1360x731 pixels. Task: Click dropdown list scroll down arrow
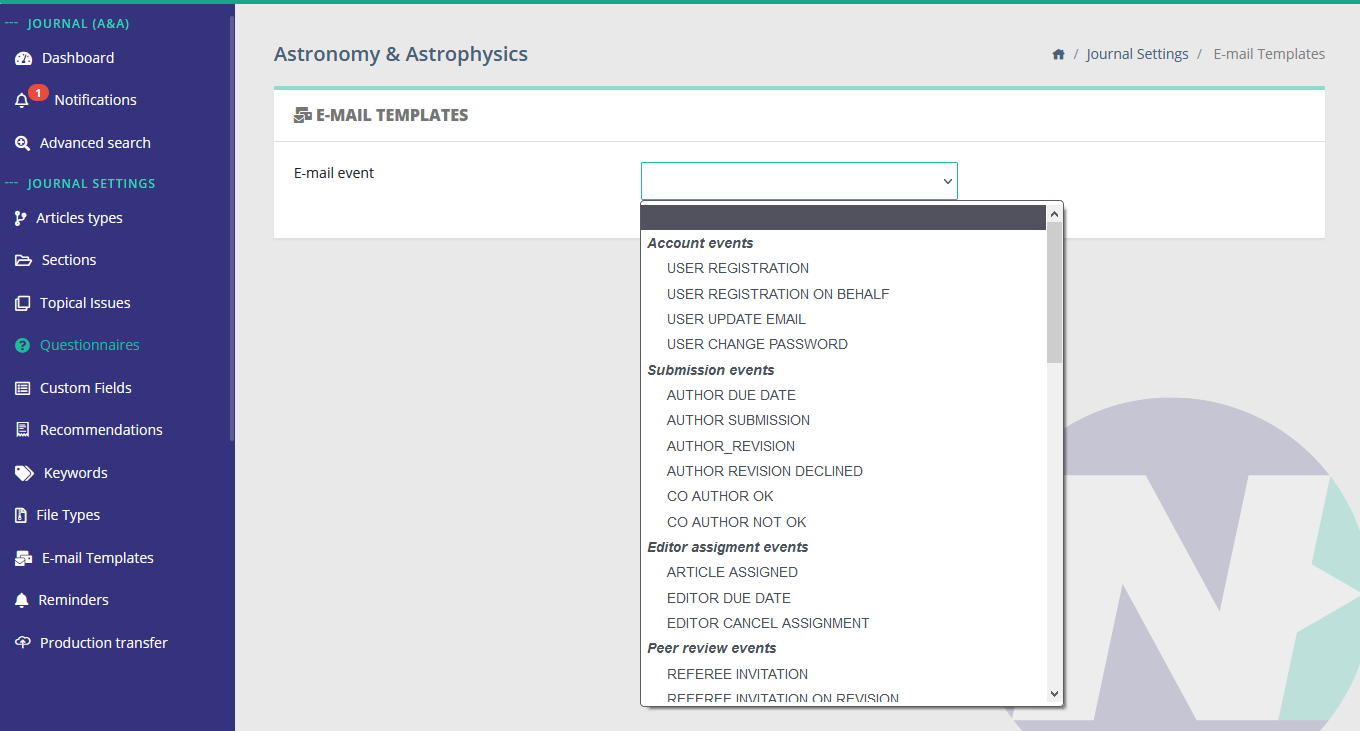1054,693
